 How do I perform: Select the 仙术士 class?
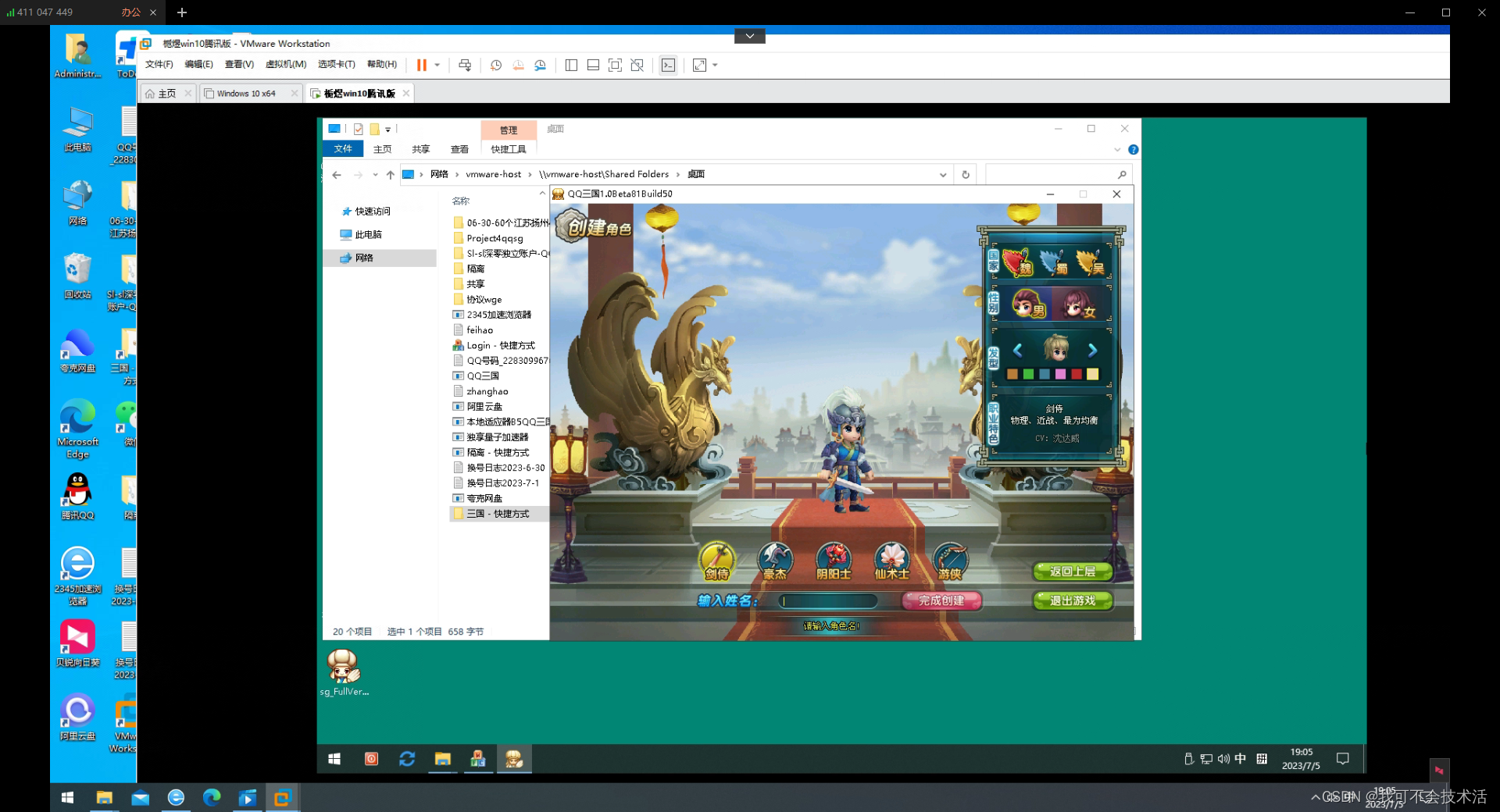[891, 561]
